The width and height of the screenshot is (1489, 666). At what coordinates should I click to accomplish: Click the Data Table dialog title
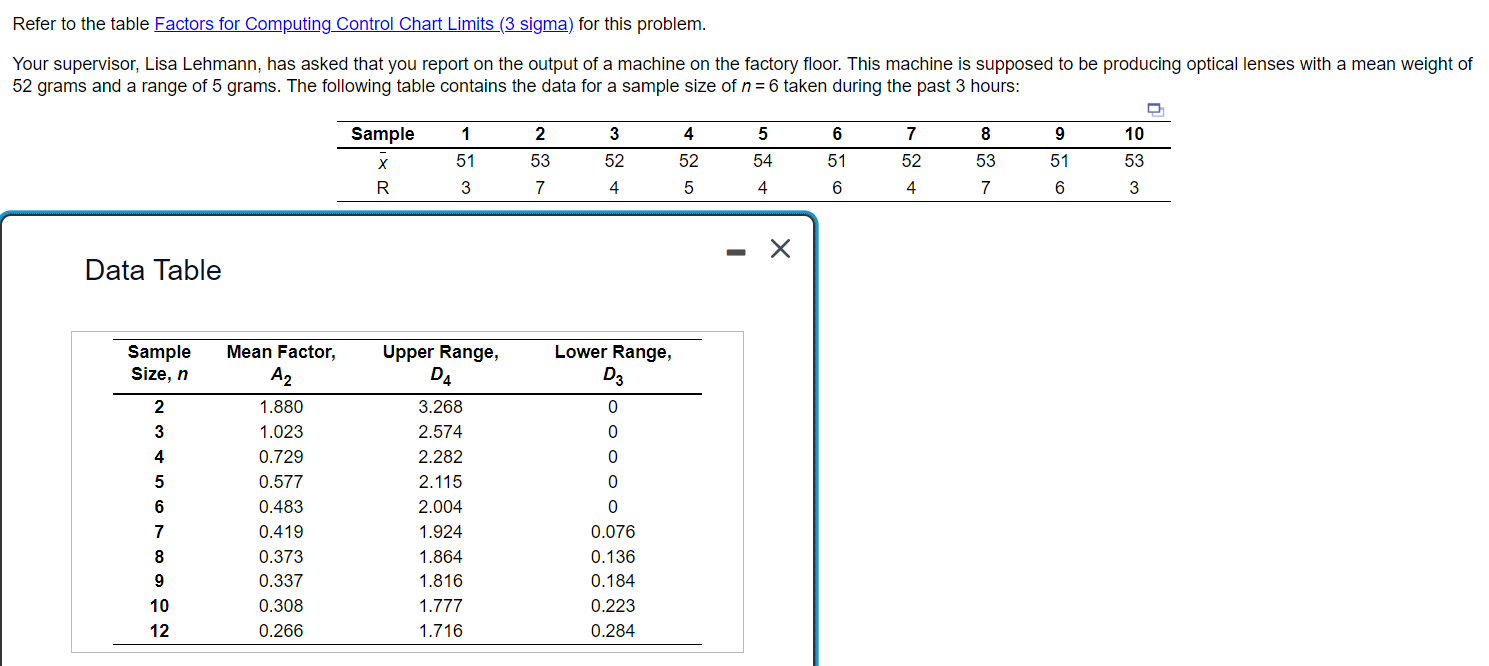152,270
